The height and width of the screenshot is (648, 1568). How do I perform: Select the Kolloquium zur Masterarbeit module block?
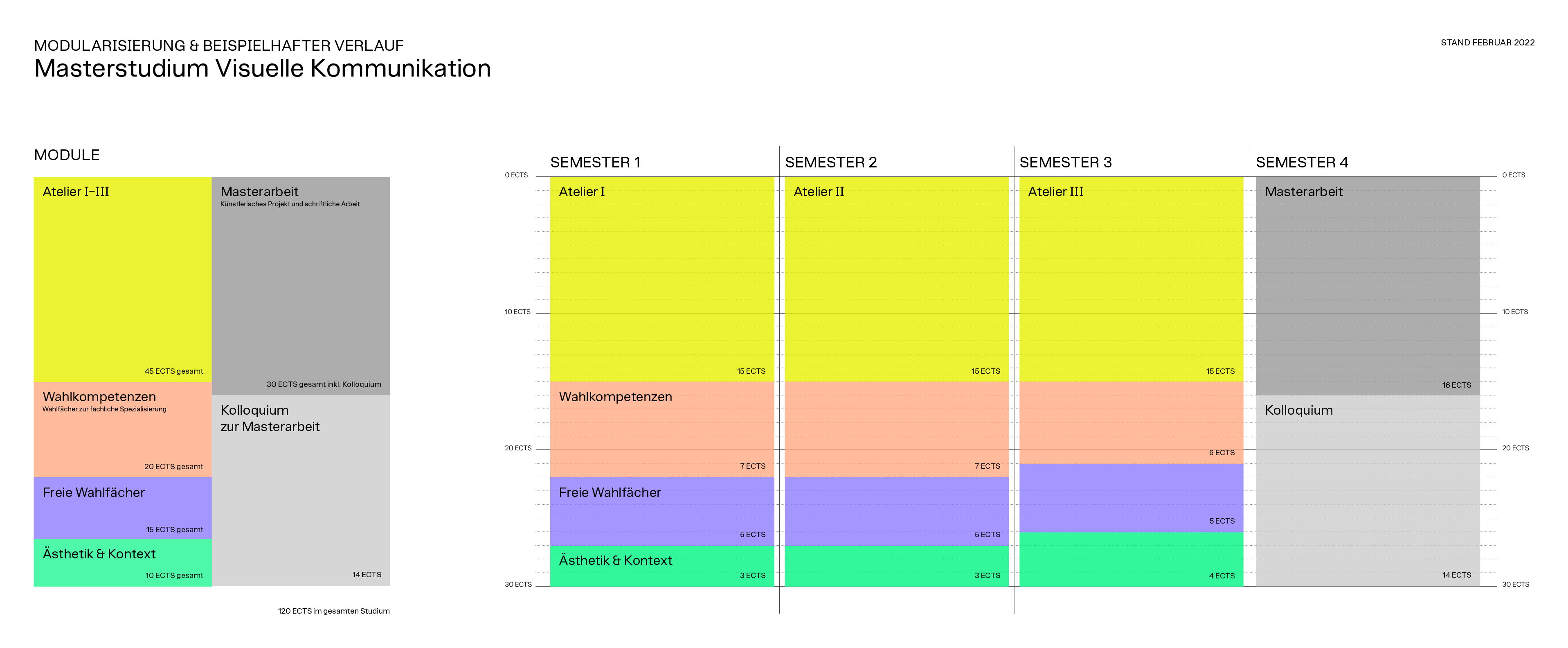click(x=301, y=490)
